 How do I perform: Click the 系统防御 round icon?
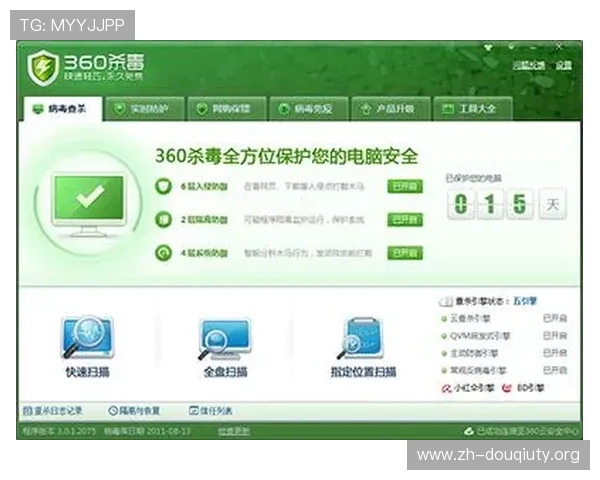[x=163, y=253]
